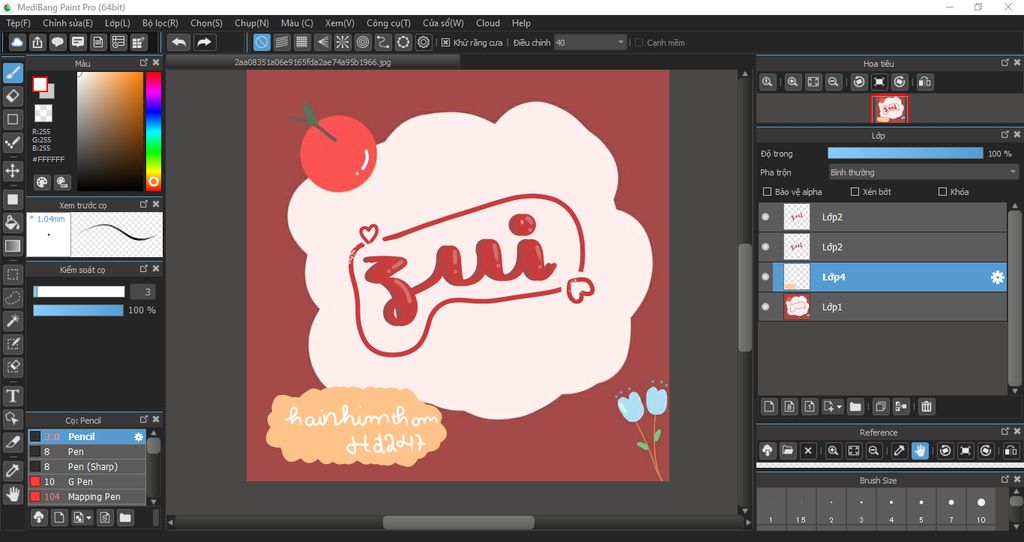
Task: Open settings gear on Lớp4 layer
Action: pyautogui.click(x=997, y=277)
